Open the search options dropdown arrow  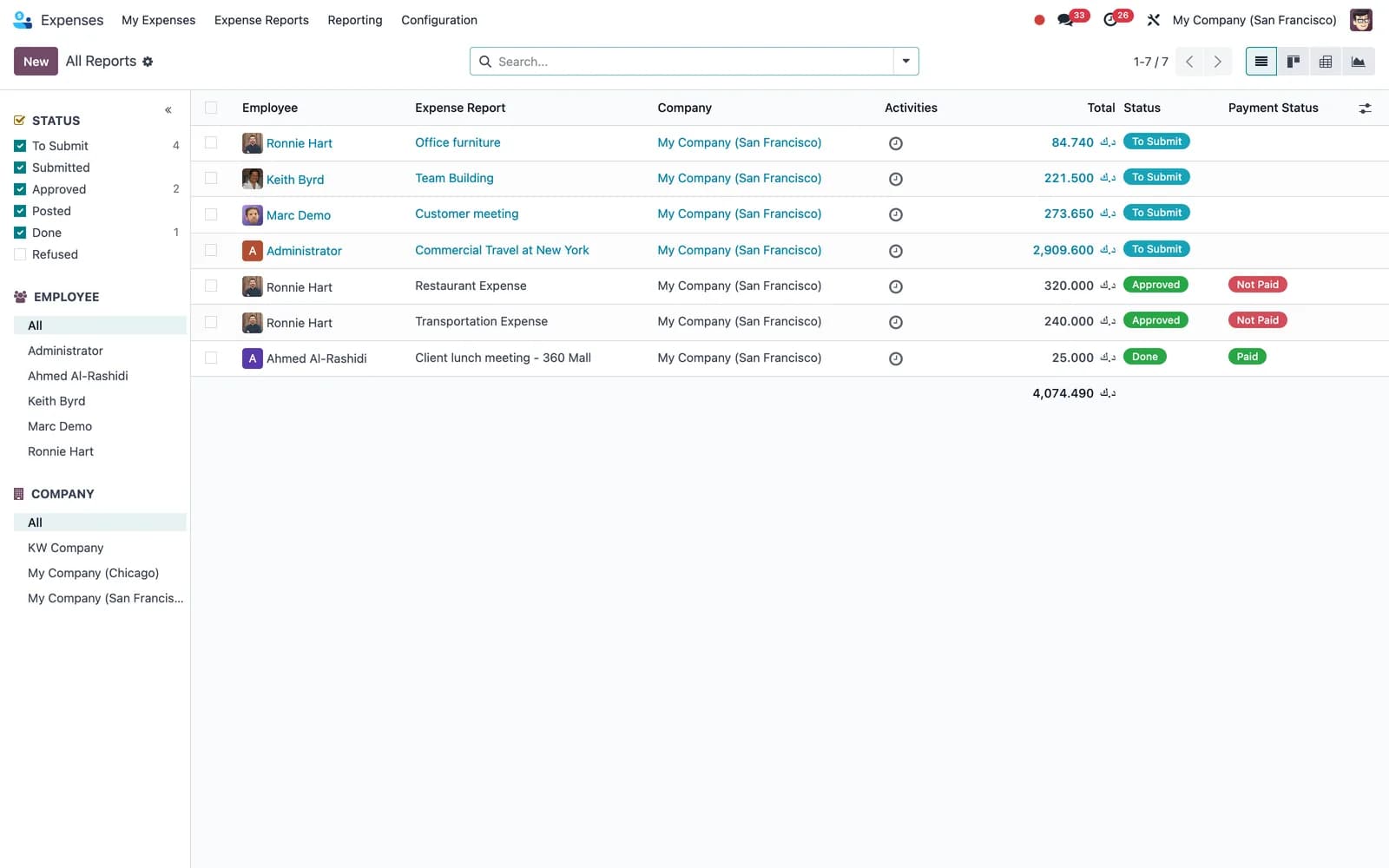point(905,62)
